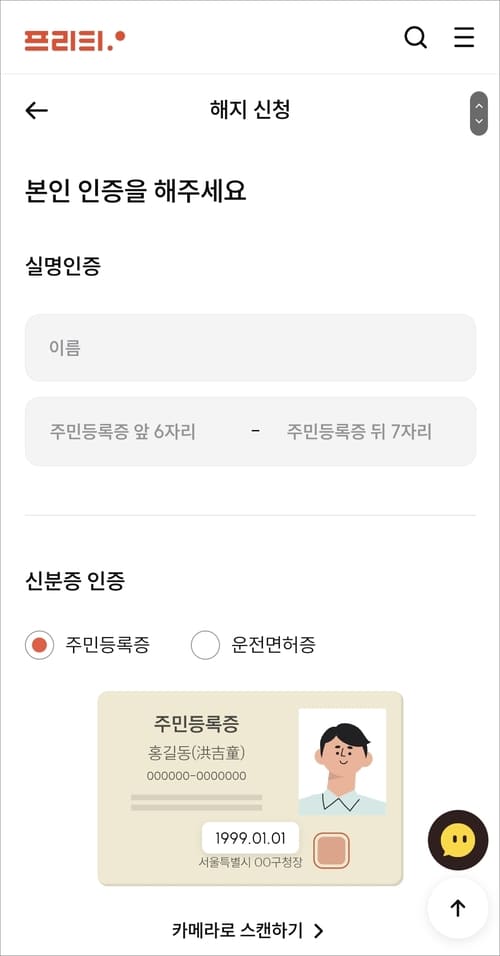Open the hamburger menu icon
This screenshot has width=500, height=956.
[x=464, y=38]
